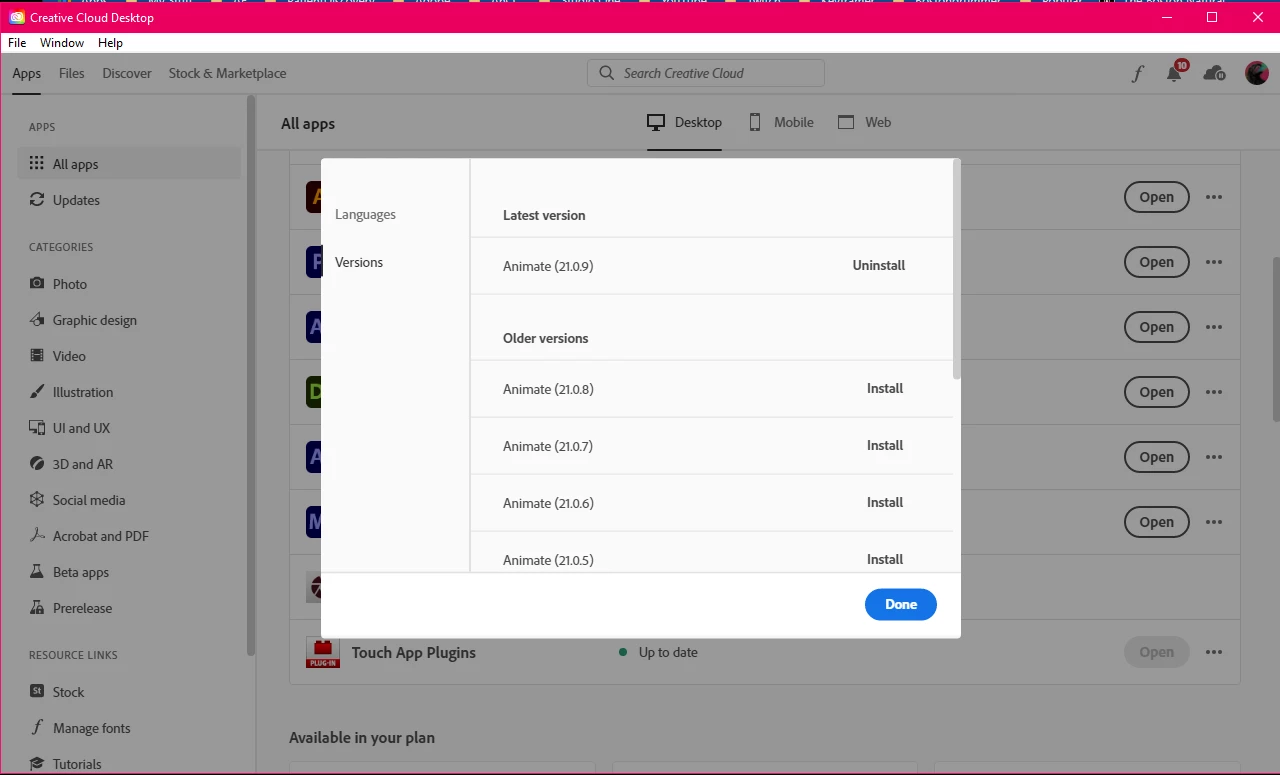Open the user profile avatar
The image size is (1280, 775).
(1257, 73)
